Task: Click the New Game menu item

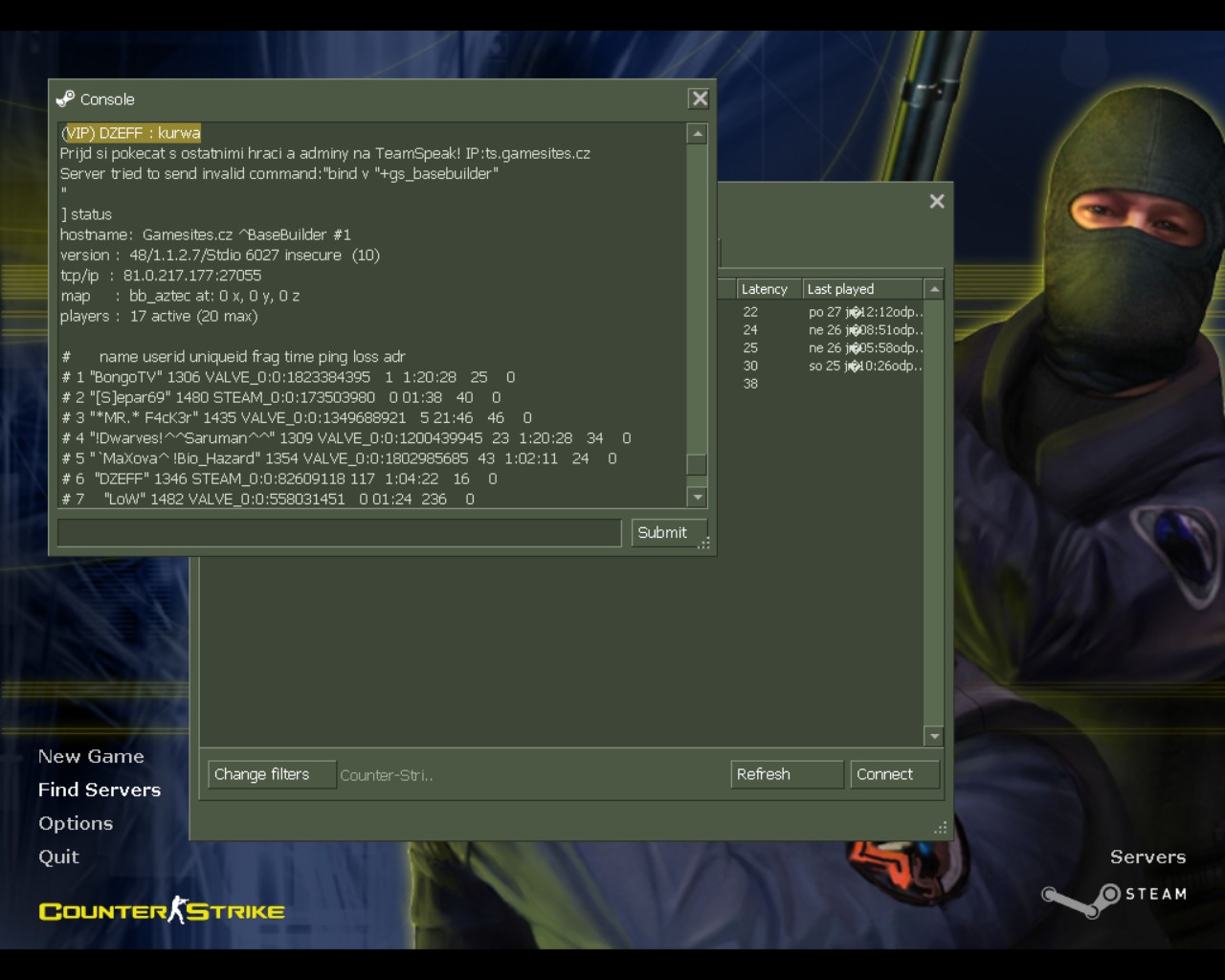Action: [91, 756]
